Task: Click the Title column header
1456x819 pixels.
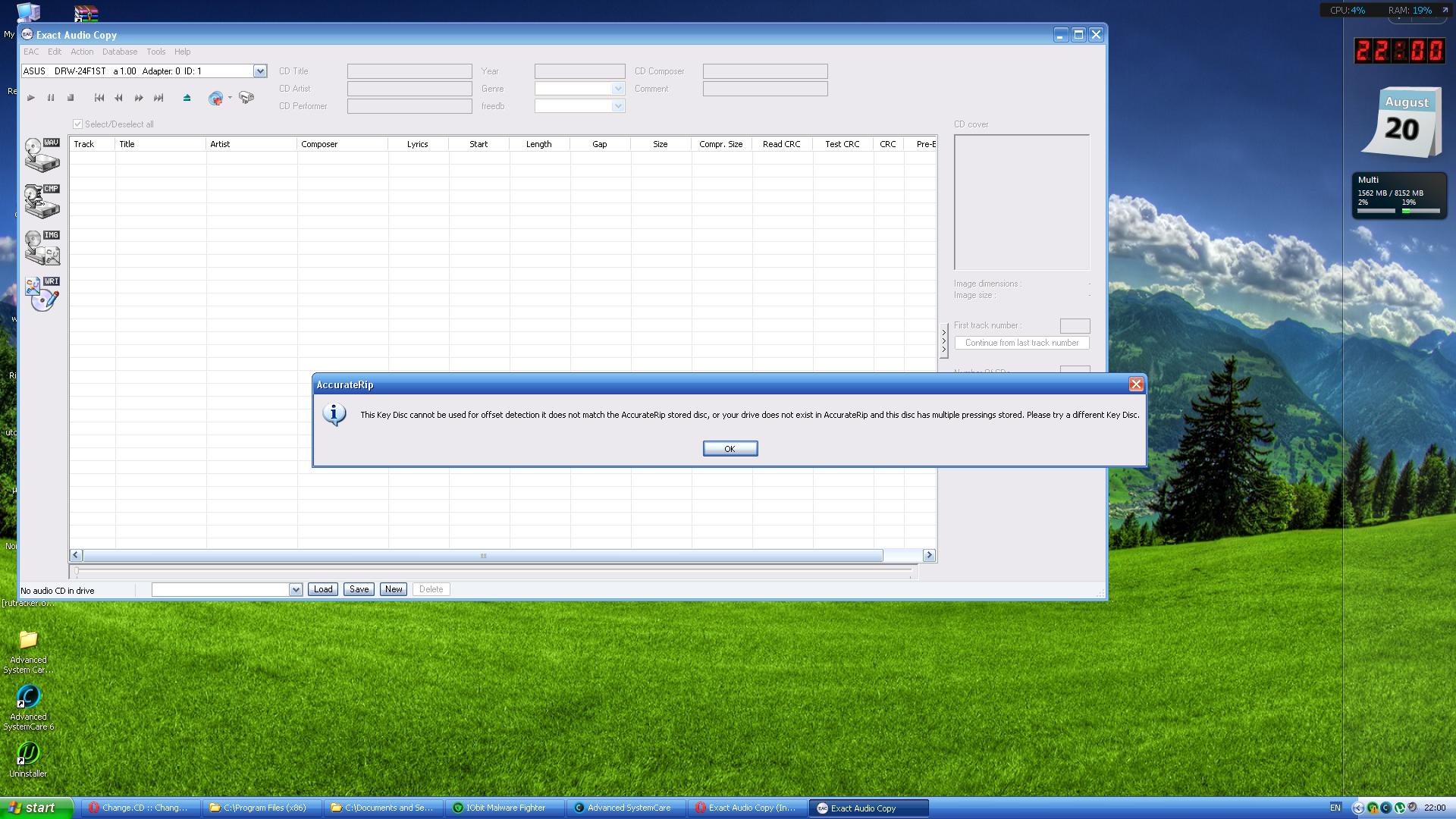Action: pos(161,144)
